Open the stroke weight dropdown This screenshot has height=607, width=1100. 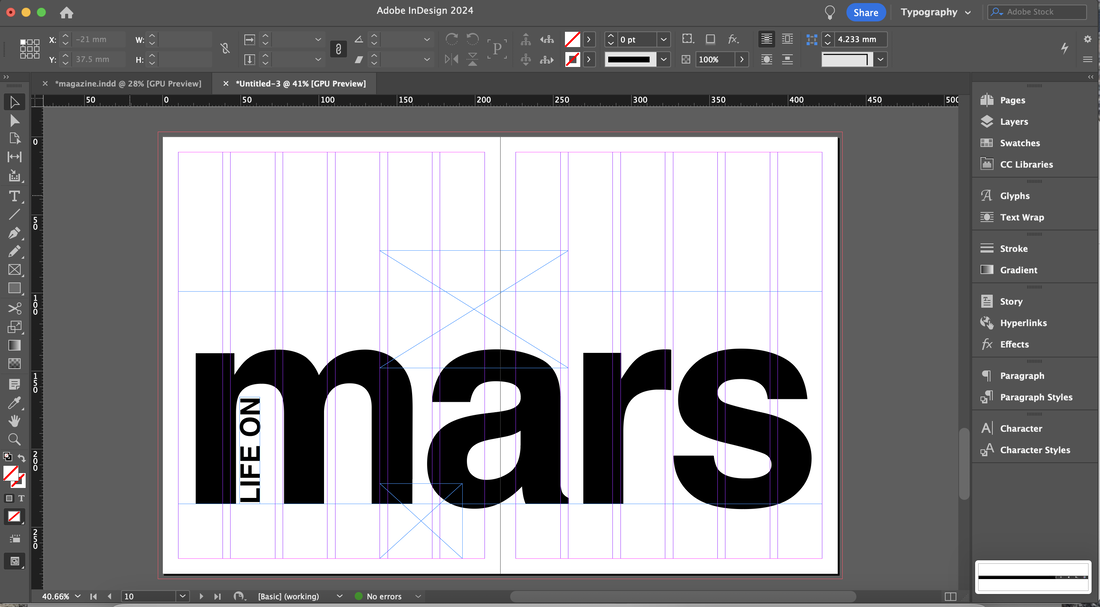pos(664,39)
